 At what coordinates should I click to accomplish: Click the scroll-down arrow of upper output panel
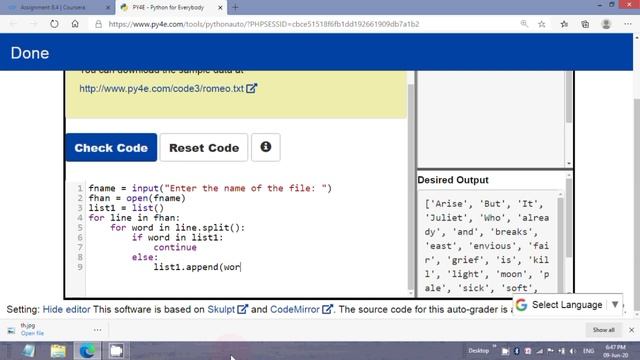569,164
